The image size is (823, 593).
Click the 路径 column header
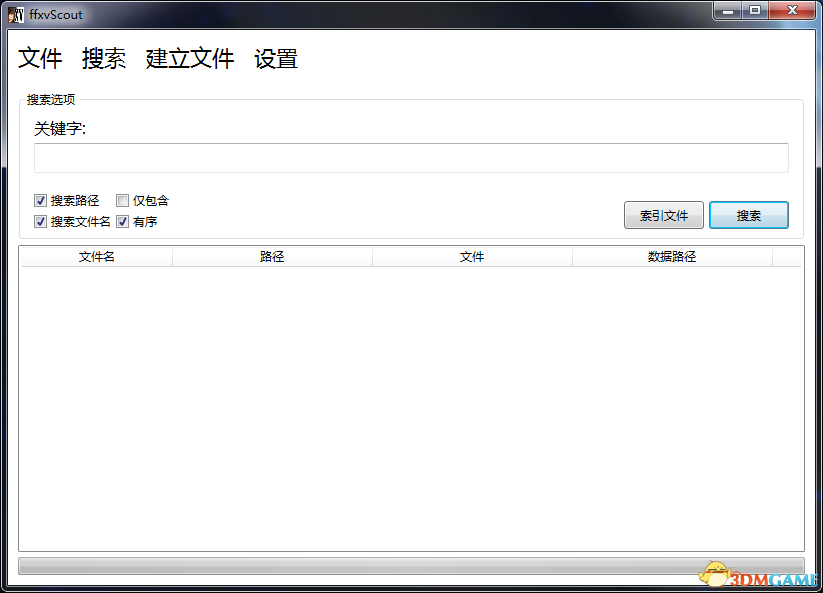coord(272,257)
